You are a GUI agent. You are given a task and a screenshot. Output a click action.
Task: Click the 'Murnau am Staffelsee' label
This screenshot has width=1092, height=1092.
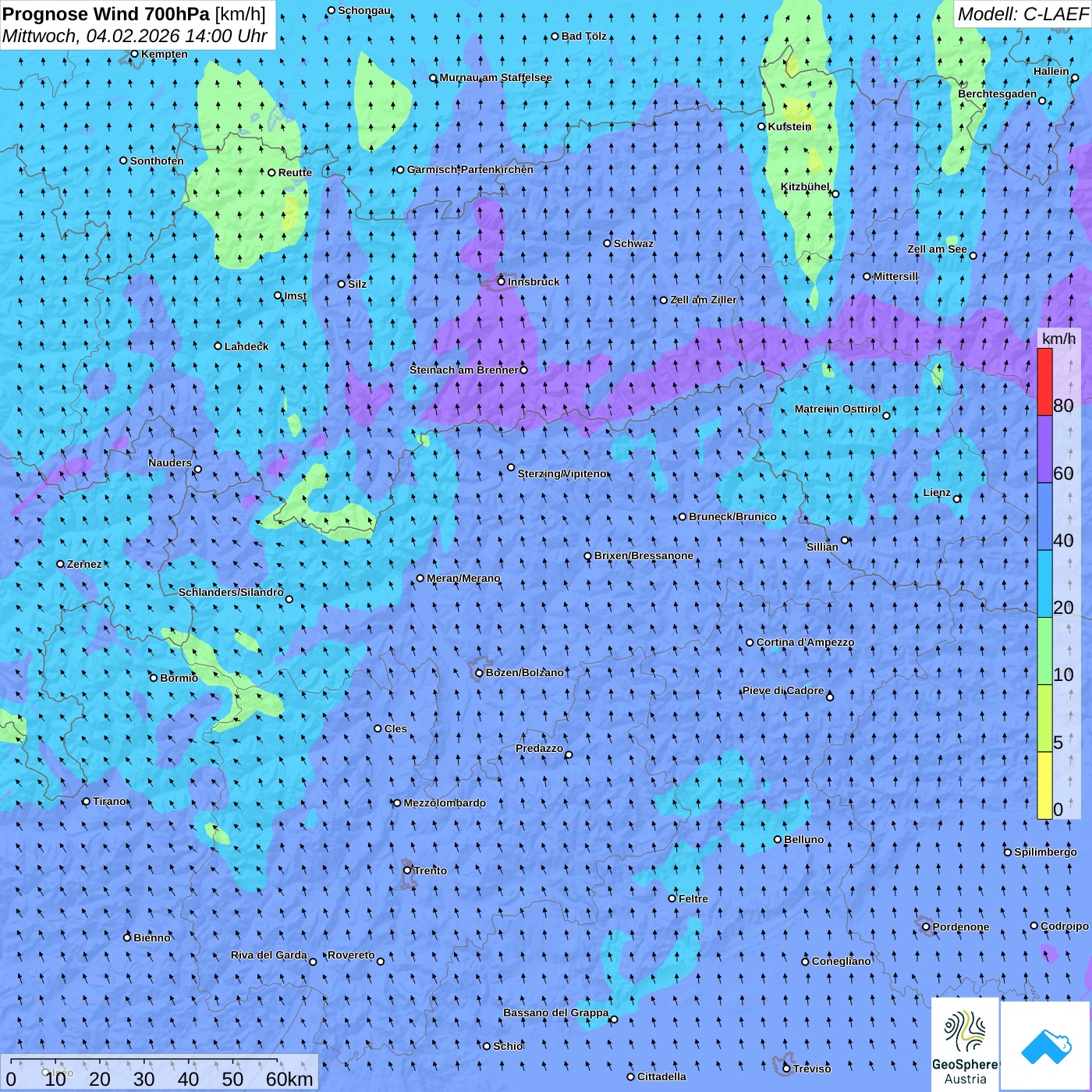coord(496,77)
